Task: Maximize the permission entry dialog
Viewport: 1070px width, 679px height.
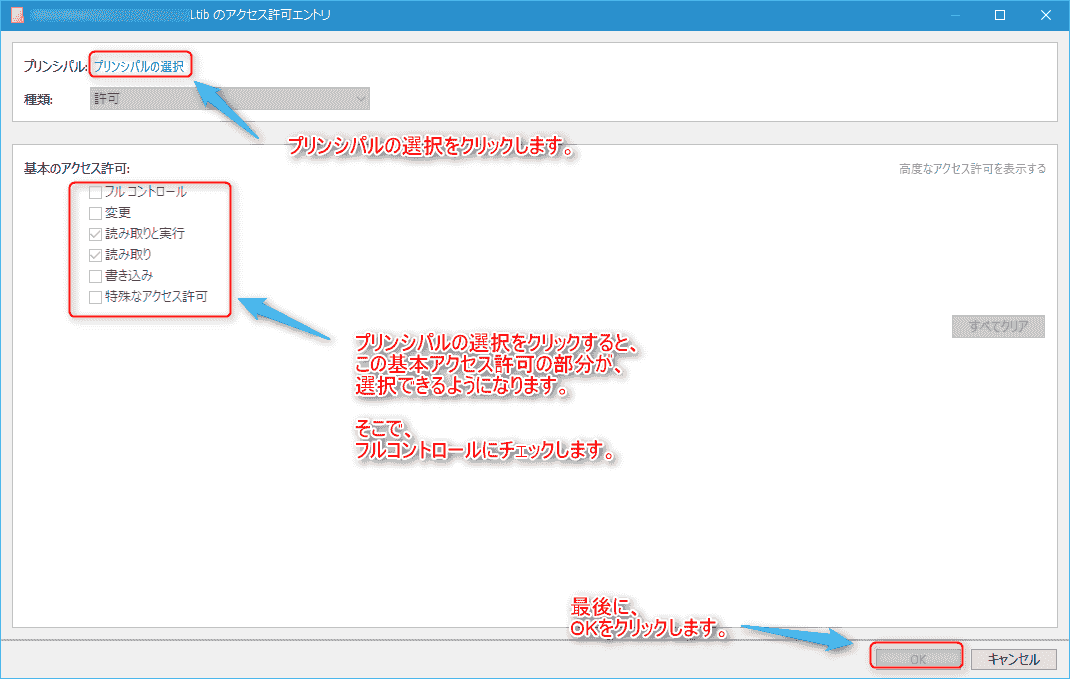Action: tap(998, 15)
